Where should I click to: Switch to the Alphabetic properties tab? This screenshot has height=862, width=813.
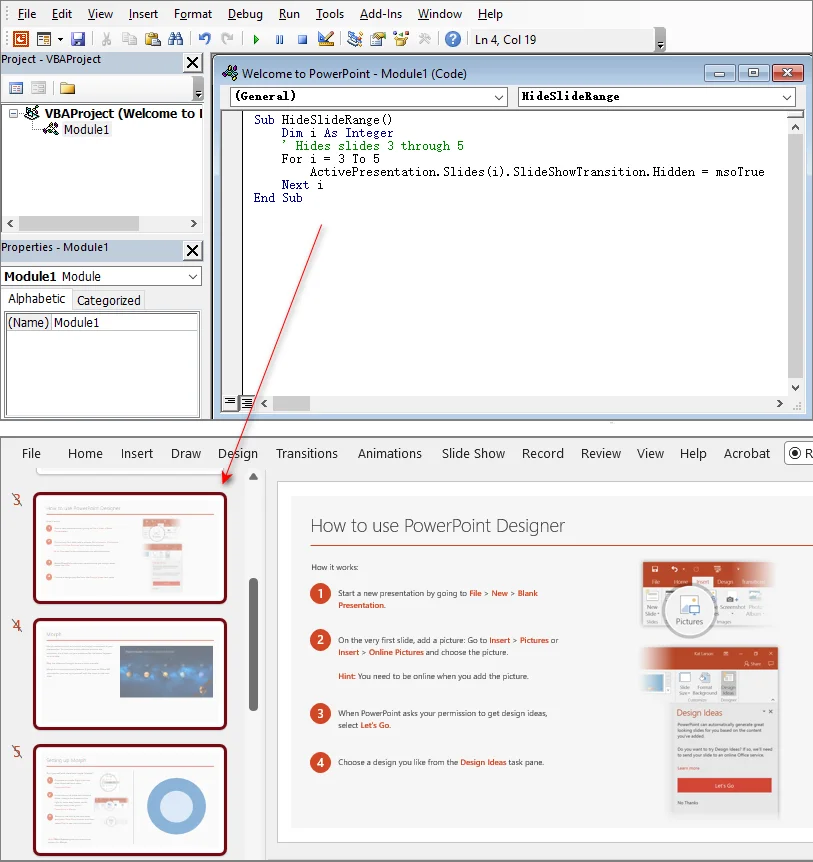click(36, 299)
